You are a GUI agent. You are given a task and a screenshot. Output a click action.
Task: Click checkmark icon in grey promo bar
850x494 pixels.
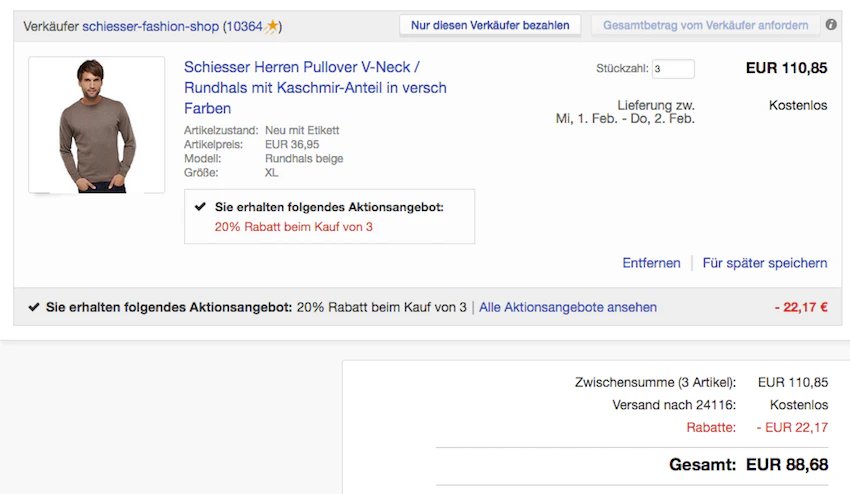click(34, 307)
